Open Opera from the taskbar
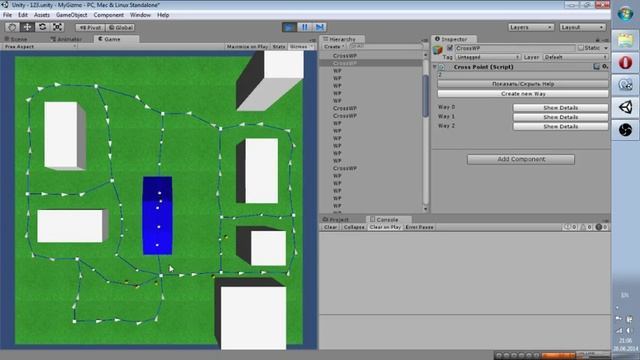Screen dimensions: 640x360 pos(625,63)
